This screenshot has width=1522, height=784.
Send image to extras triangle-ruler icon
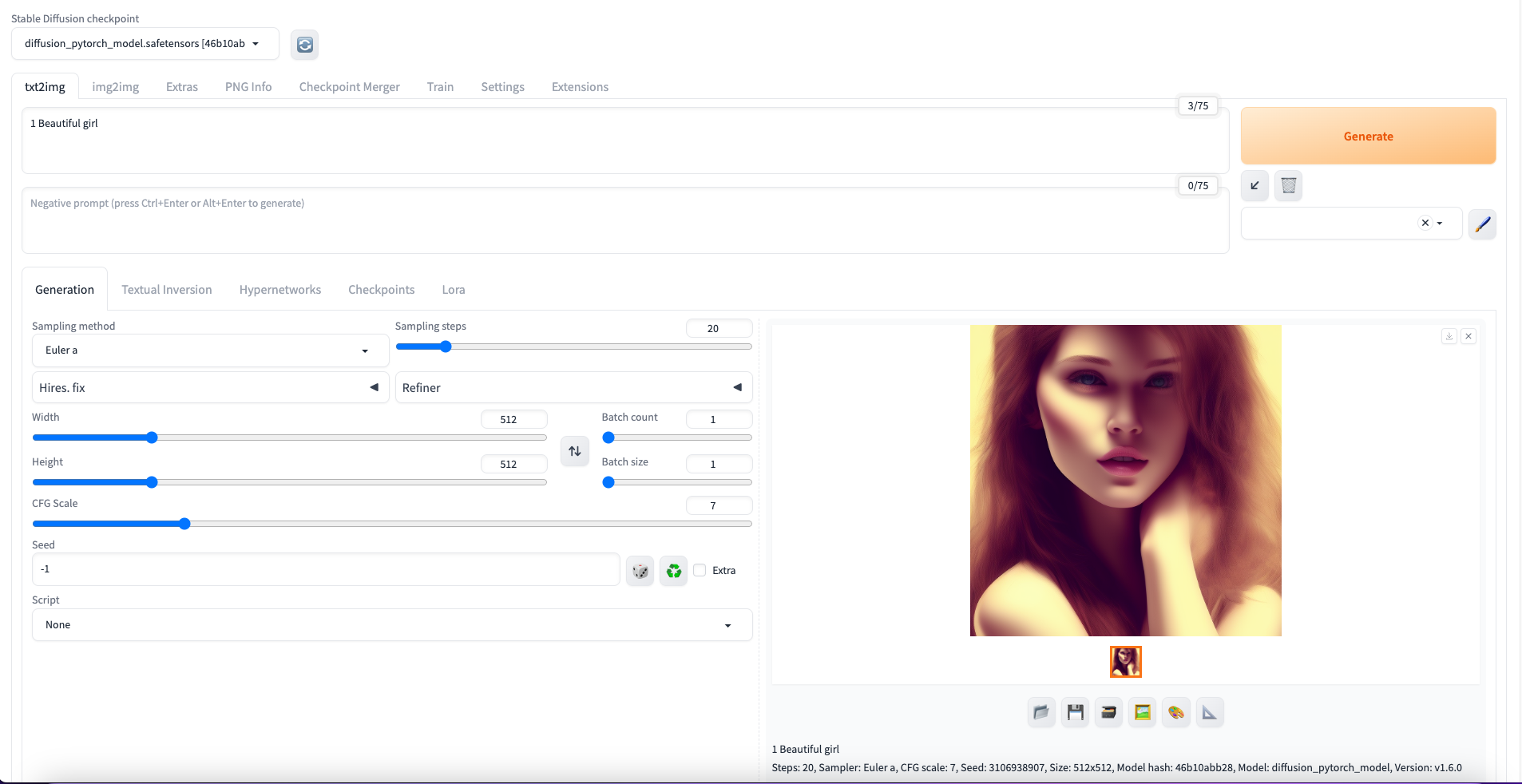pos(1209,712)
